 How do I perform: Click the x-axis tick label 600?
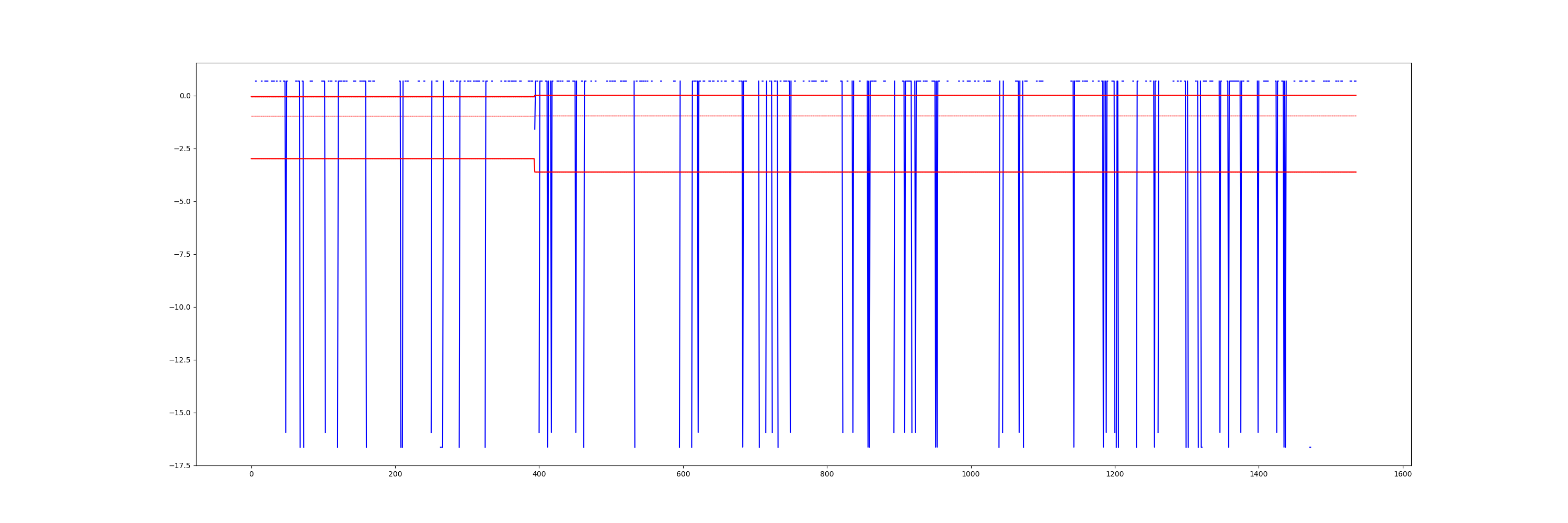click(x=683, y=474)
